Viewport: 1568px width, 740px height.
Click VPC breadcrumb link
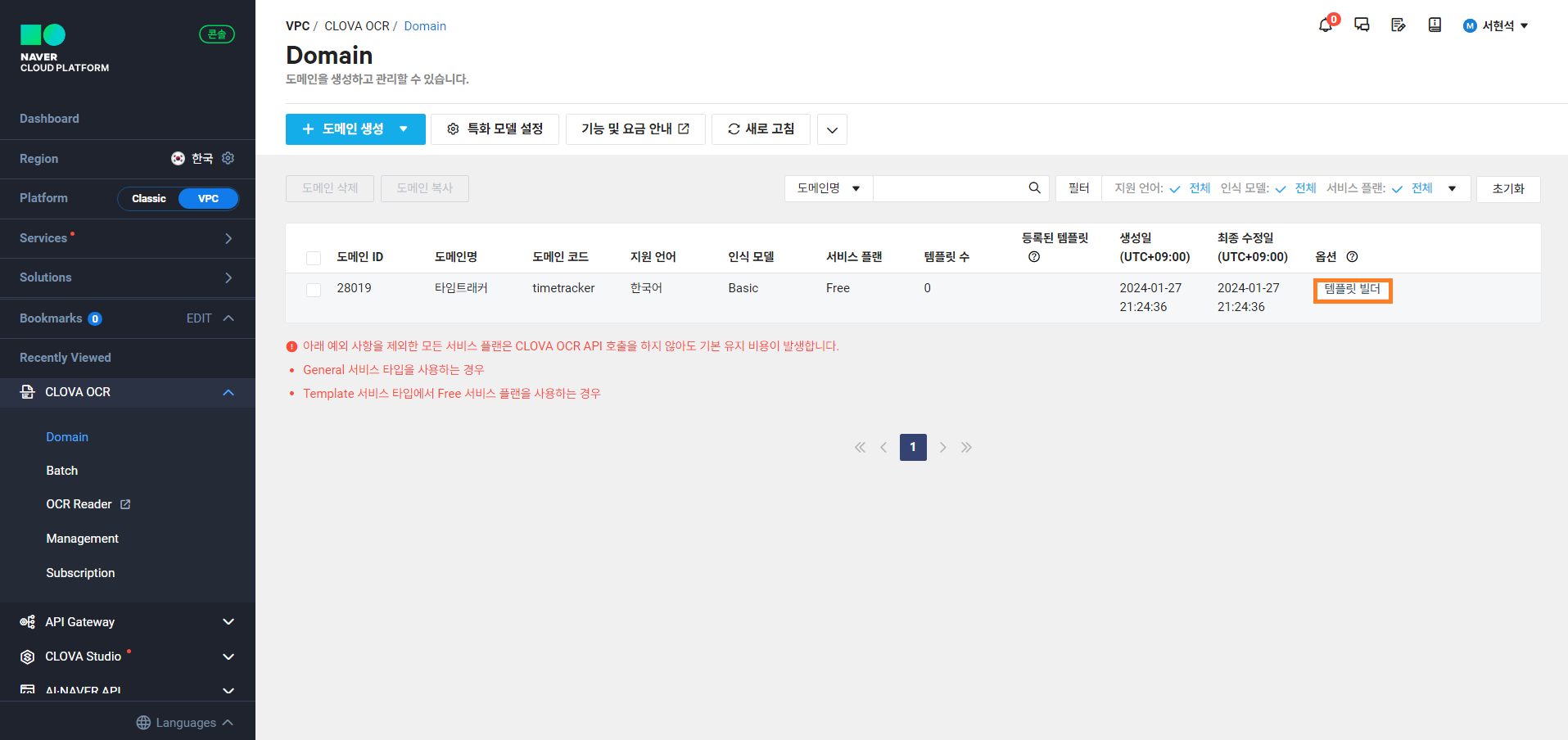click(x=297, y=26)
